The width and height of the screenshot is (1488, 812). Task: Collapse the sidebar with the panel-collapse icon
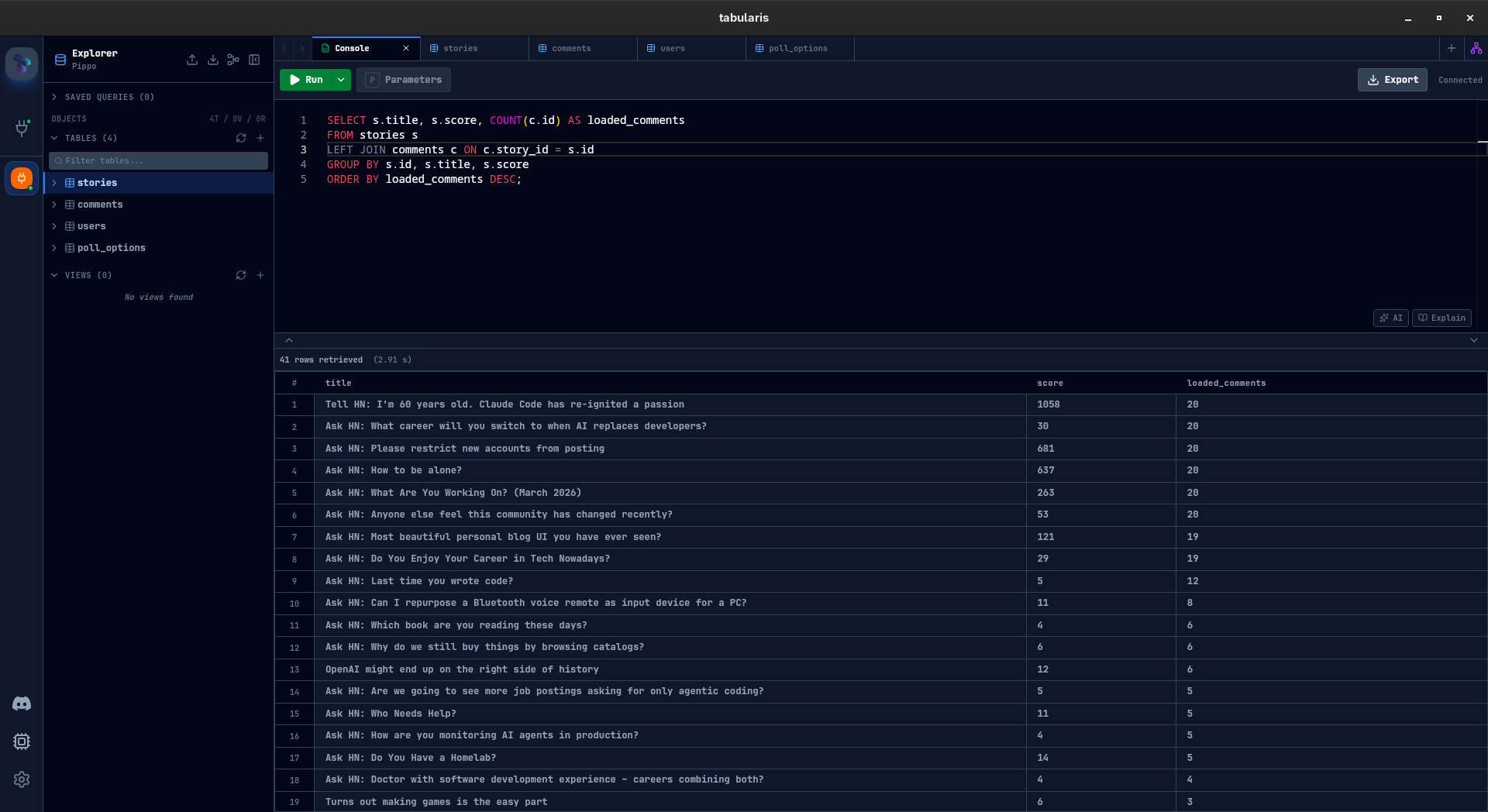254,60
